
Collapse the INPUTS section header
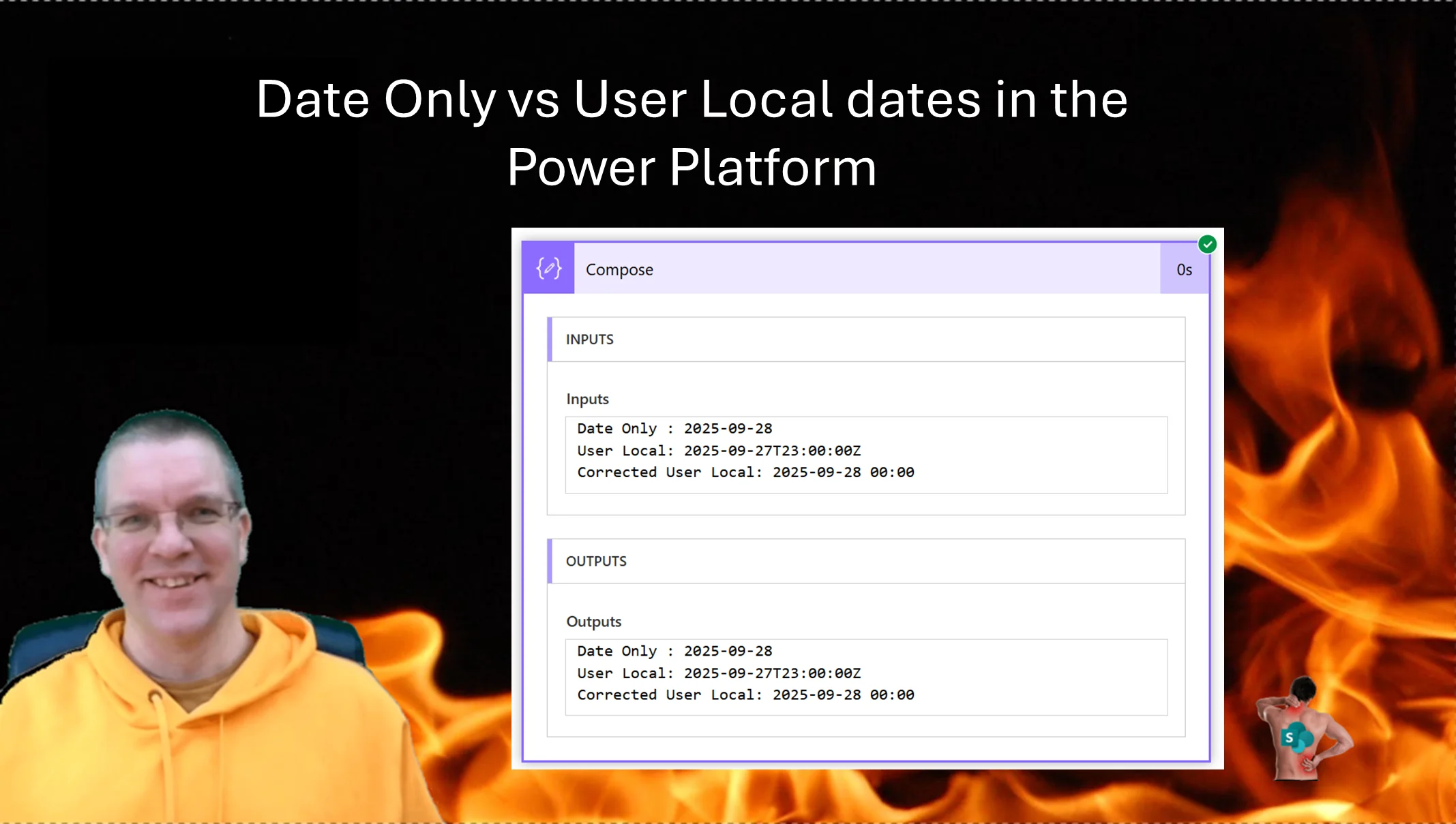[866, 339]
